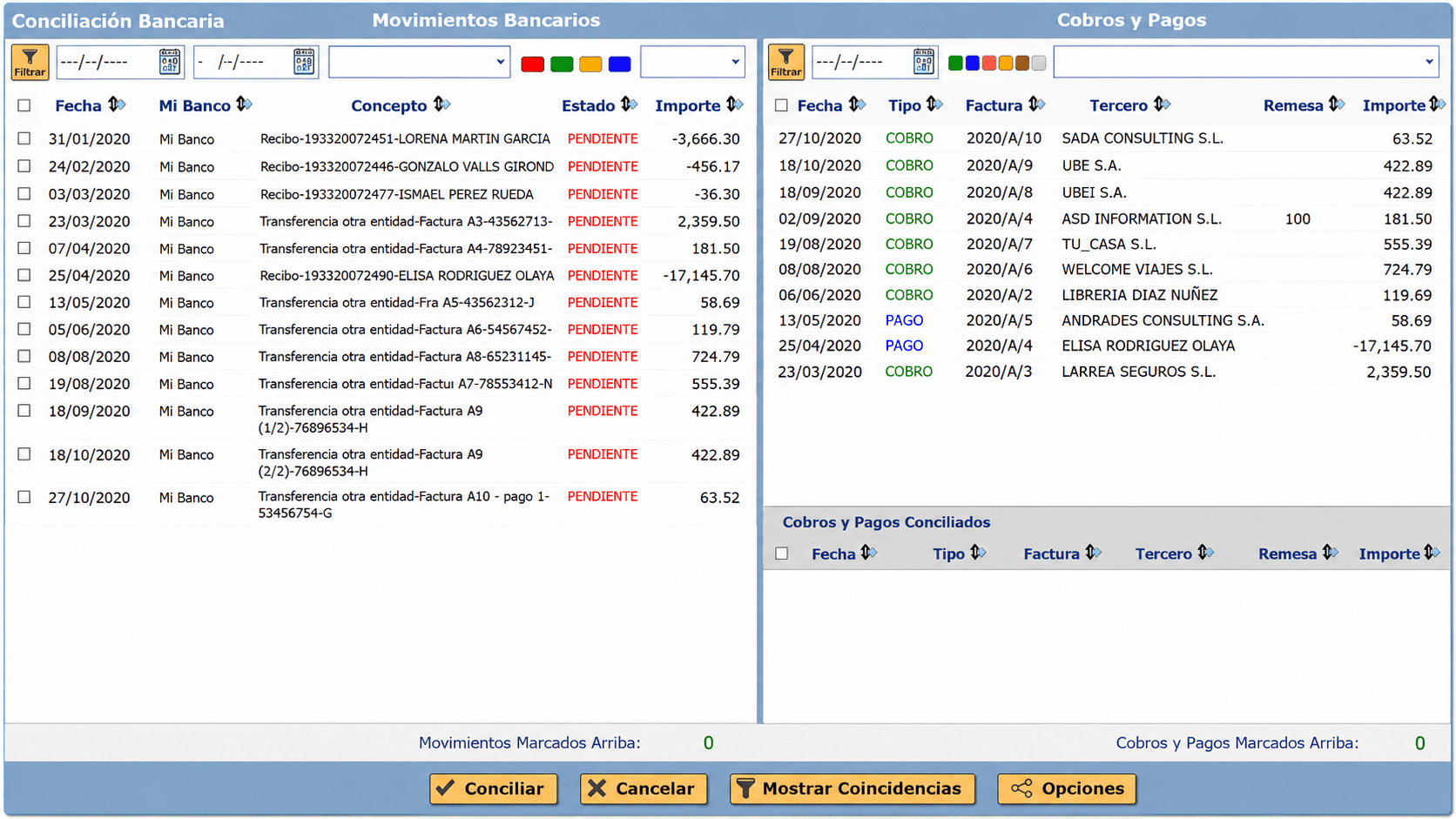Open the dropdown after the bank color squares
1456x819 pixels.
(x=692, y=62)
